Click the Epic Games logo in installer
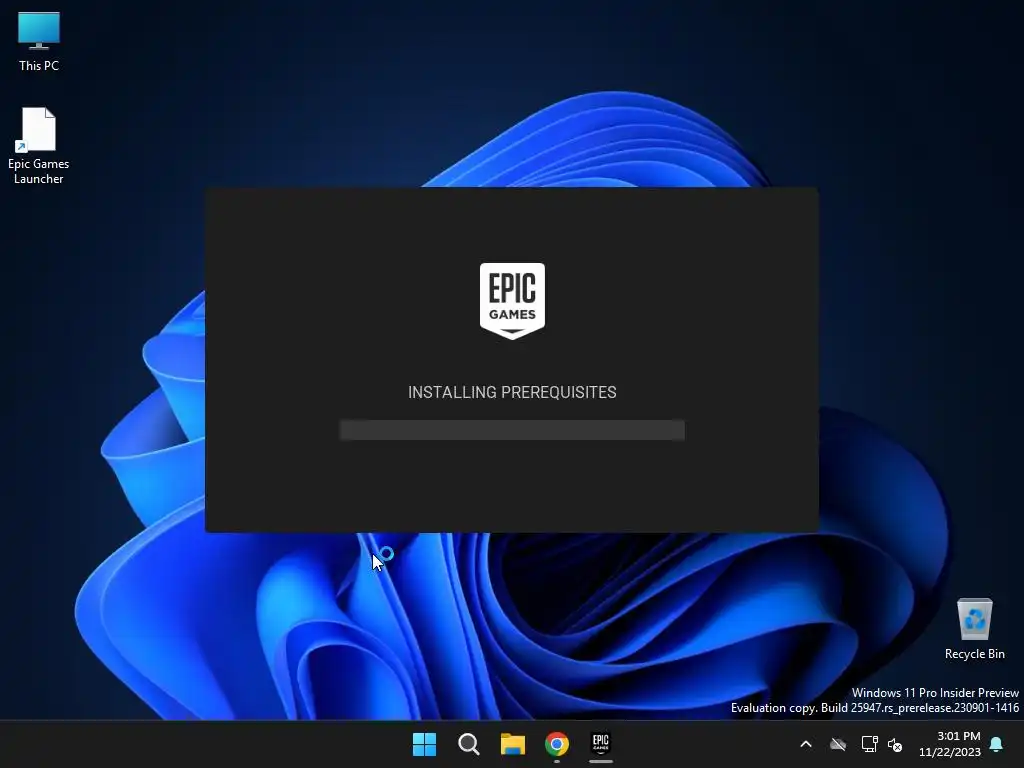The width and height of the screenshot is (1024, 768). click(x=513, y=301)
